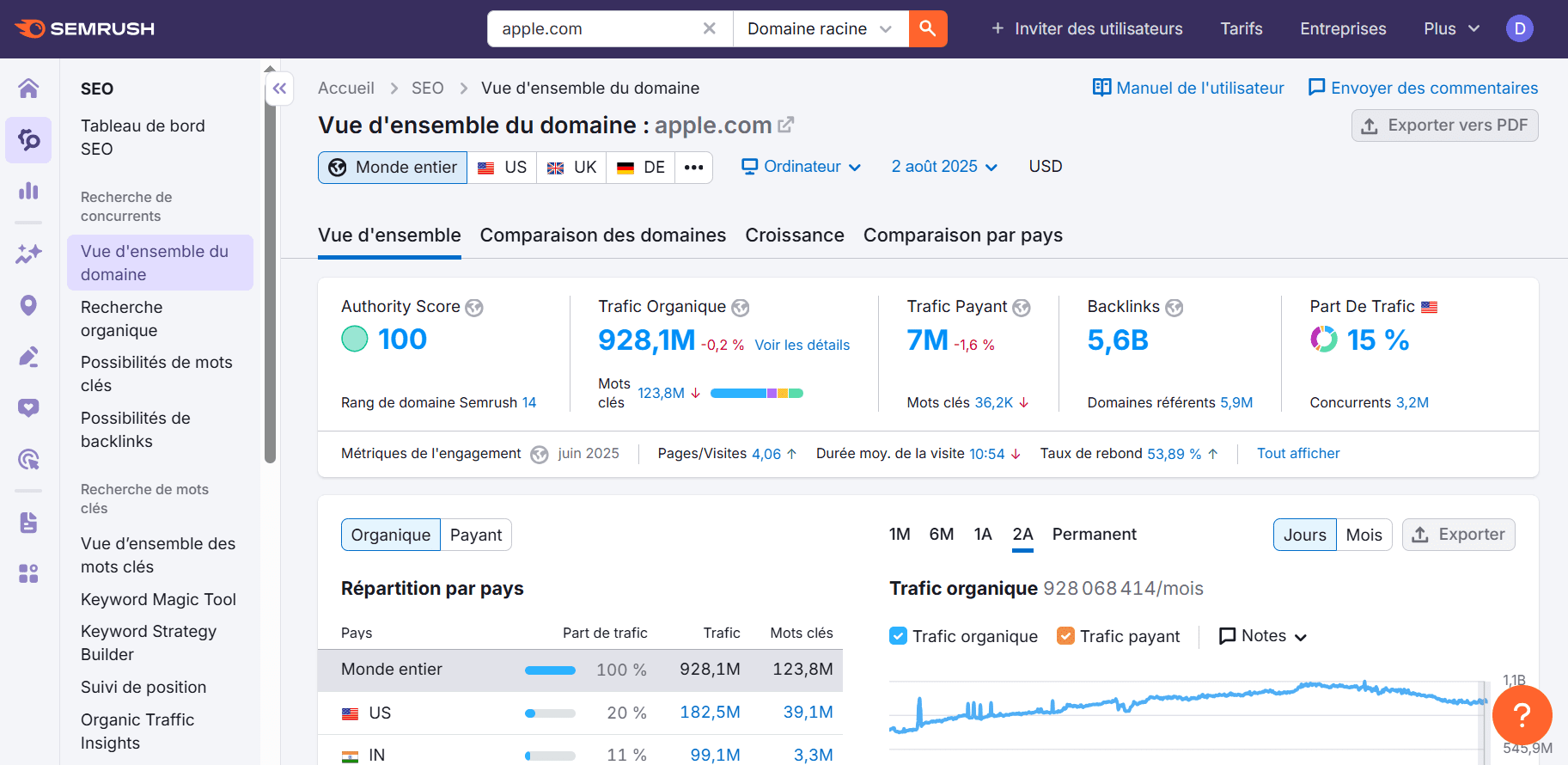Open the 2 août 2025 date dropdown
The image size is (1568, 765).
pos(944,167)
